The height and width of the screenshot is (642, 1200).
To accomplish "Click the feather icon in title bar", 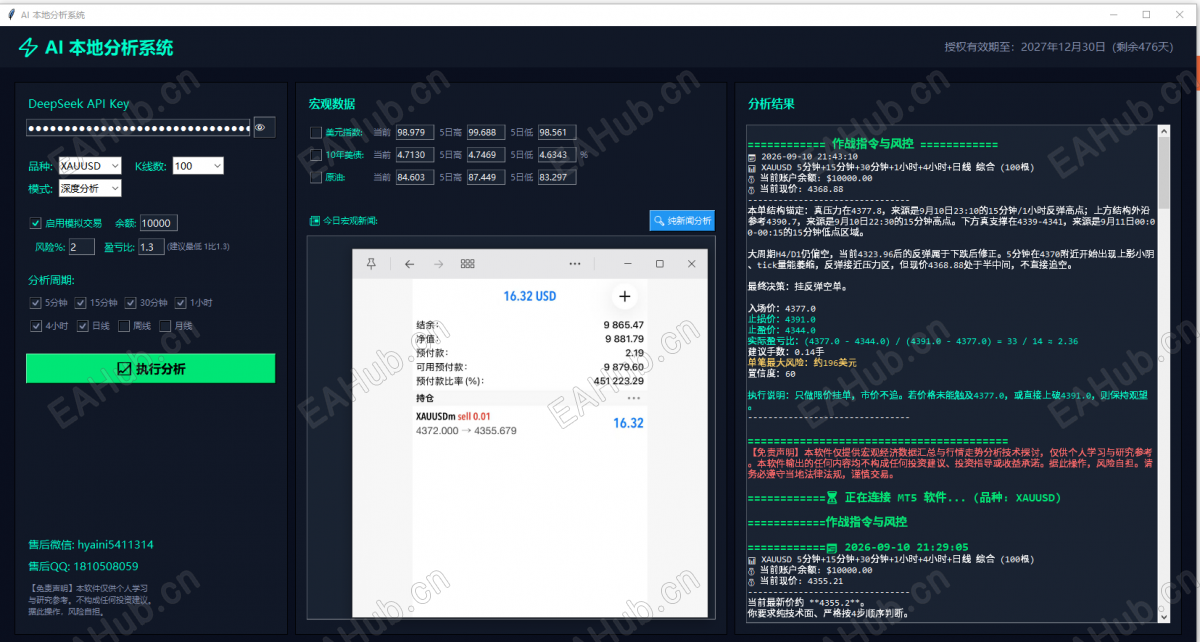I will [11, 14].
